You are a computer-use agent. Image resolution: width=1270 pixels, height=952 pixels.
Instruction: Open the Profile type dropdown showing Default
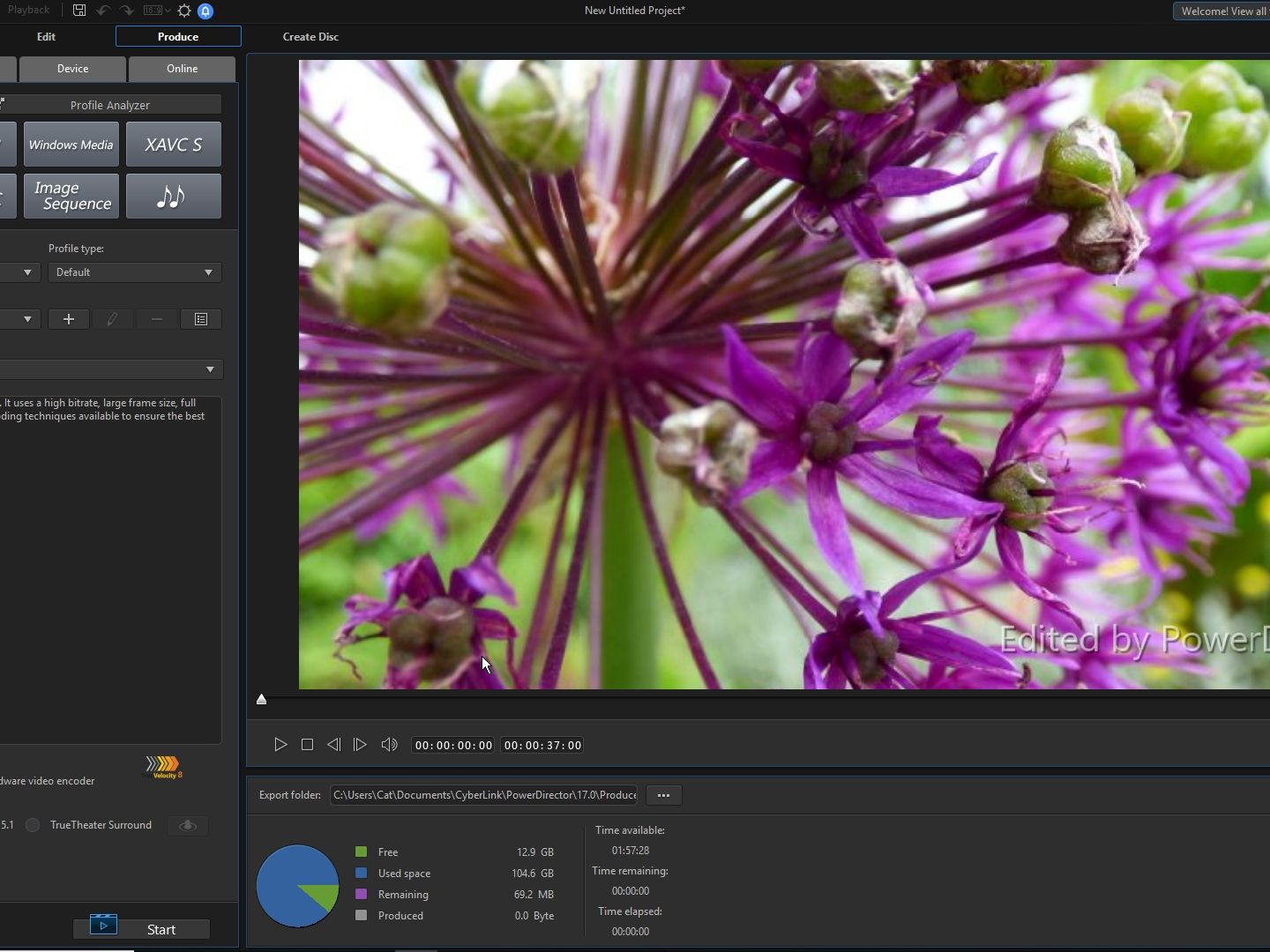pos(135,272)
